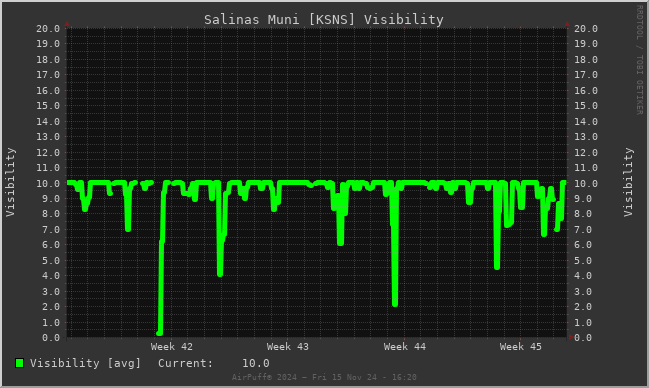Click the right vertical Visibility axis title
This screenshot has width=649, height=388.
click(x=628, y=182)
